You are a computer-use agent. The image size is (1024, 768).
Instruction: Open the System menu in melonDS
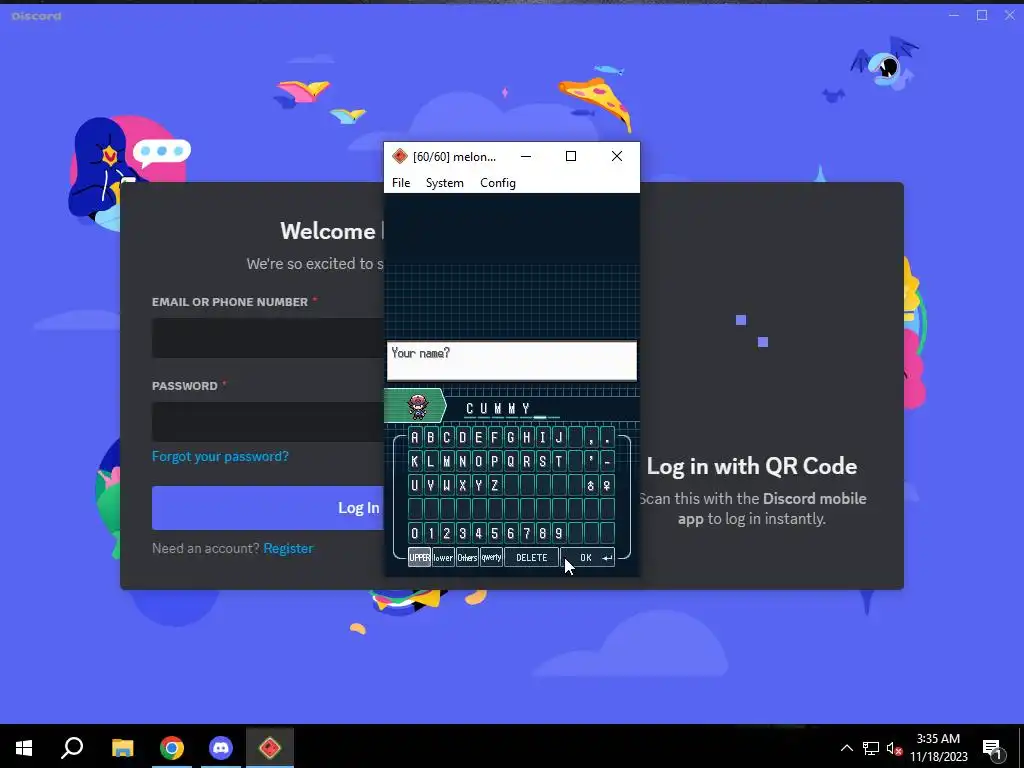(x=445, y=183)
